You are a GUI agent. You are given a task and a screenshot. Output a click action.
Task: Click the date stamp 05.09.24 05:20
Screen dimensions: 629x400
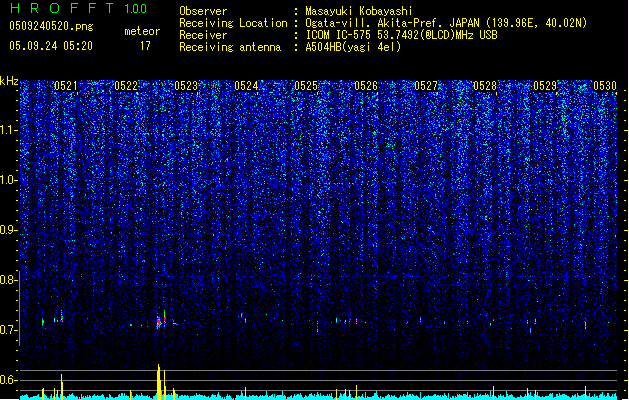[x=51, y=46]
